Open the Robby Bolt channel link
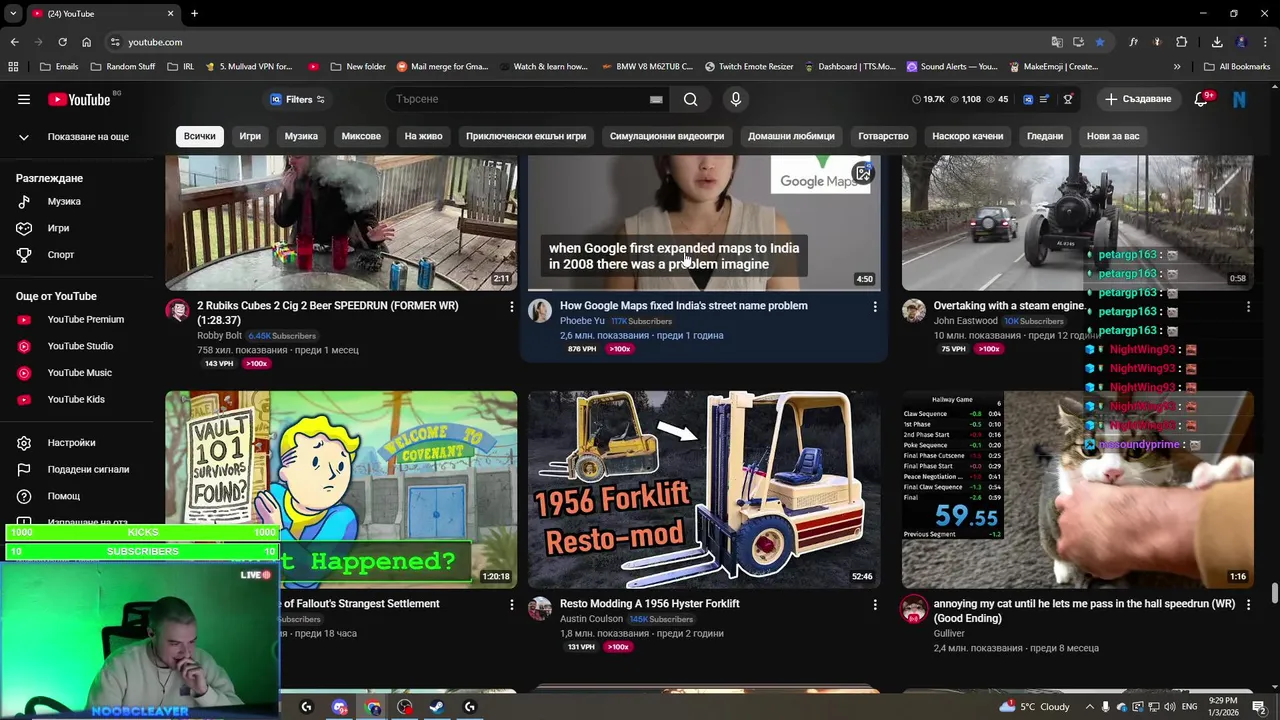Viewport: 1280px width, 720px height. click(219, 336)
